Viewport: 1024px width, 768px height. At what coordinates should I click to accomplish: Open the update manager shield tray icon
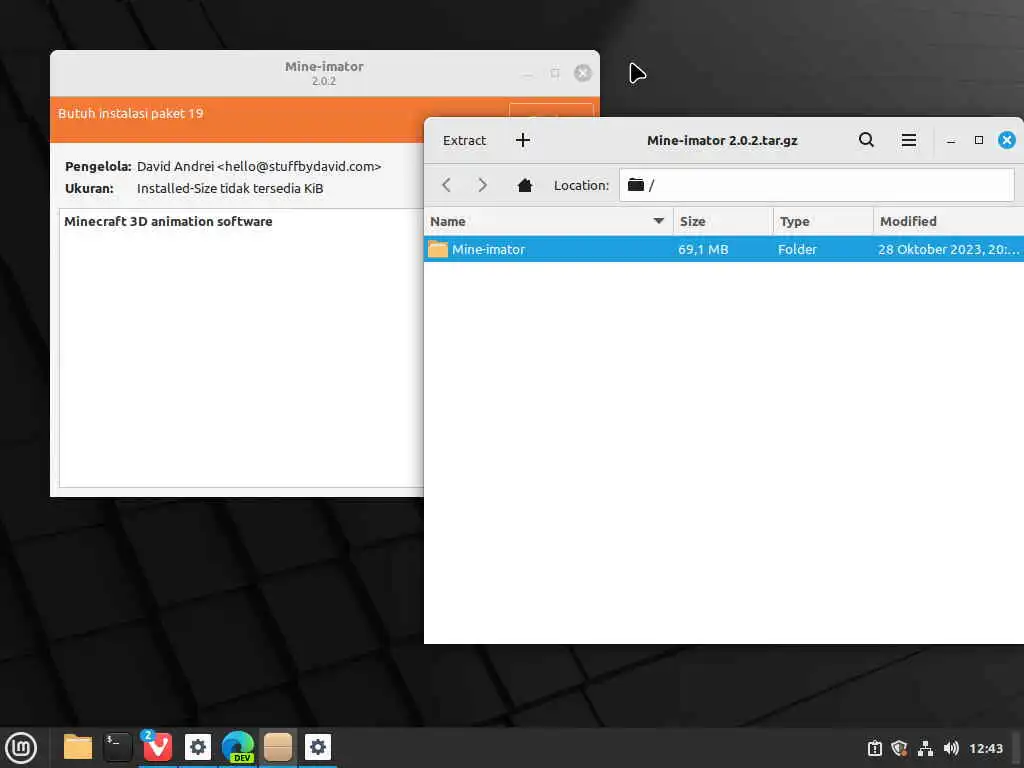[x=899, y=748]
